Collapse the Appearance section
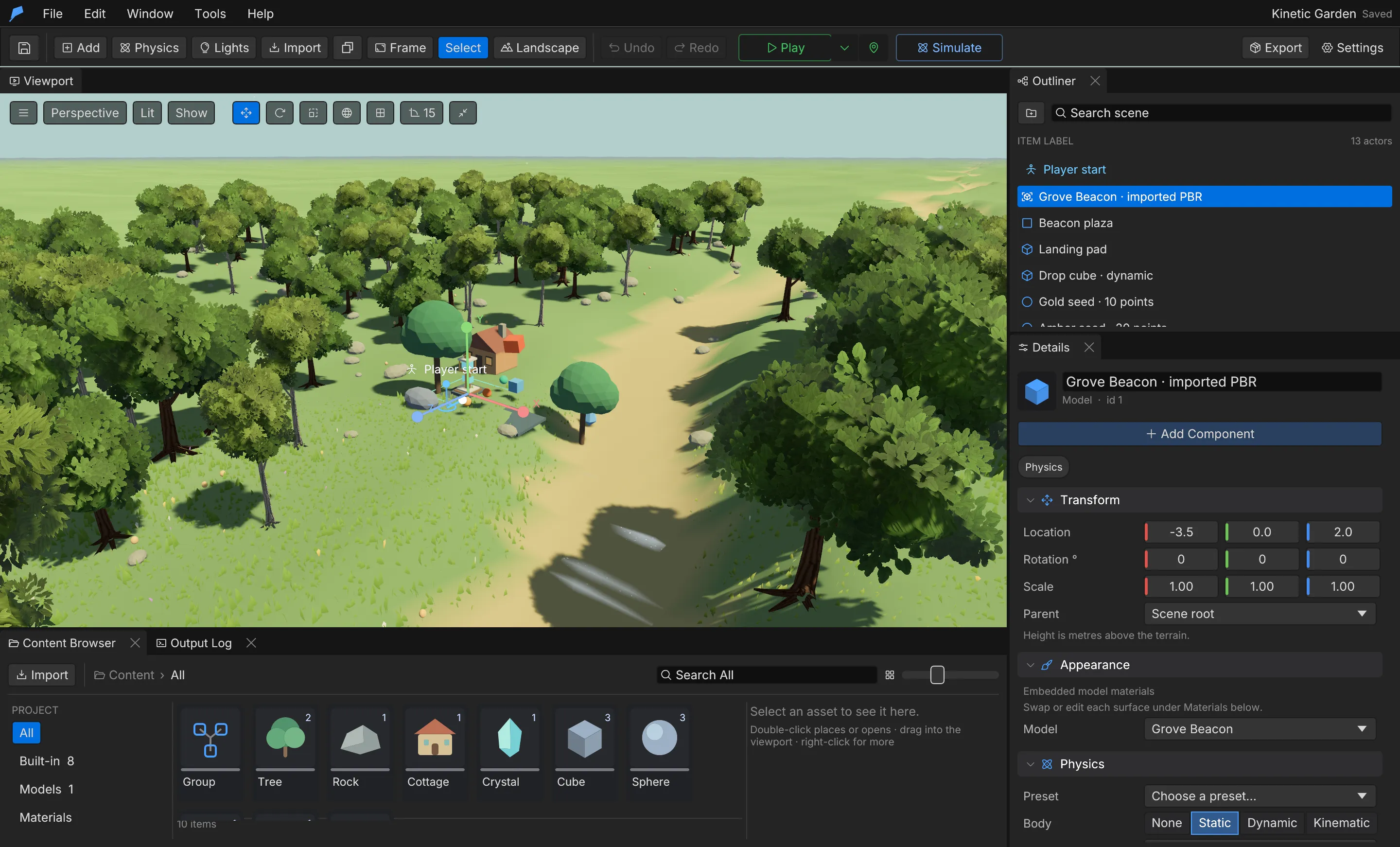1400x847 pixels. pos(1030,665)
